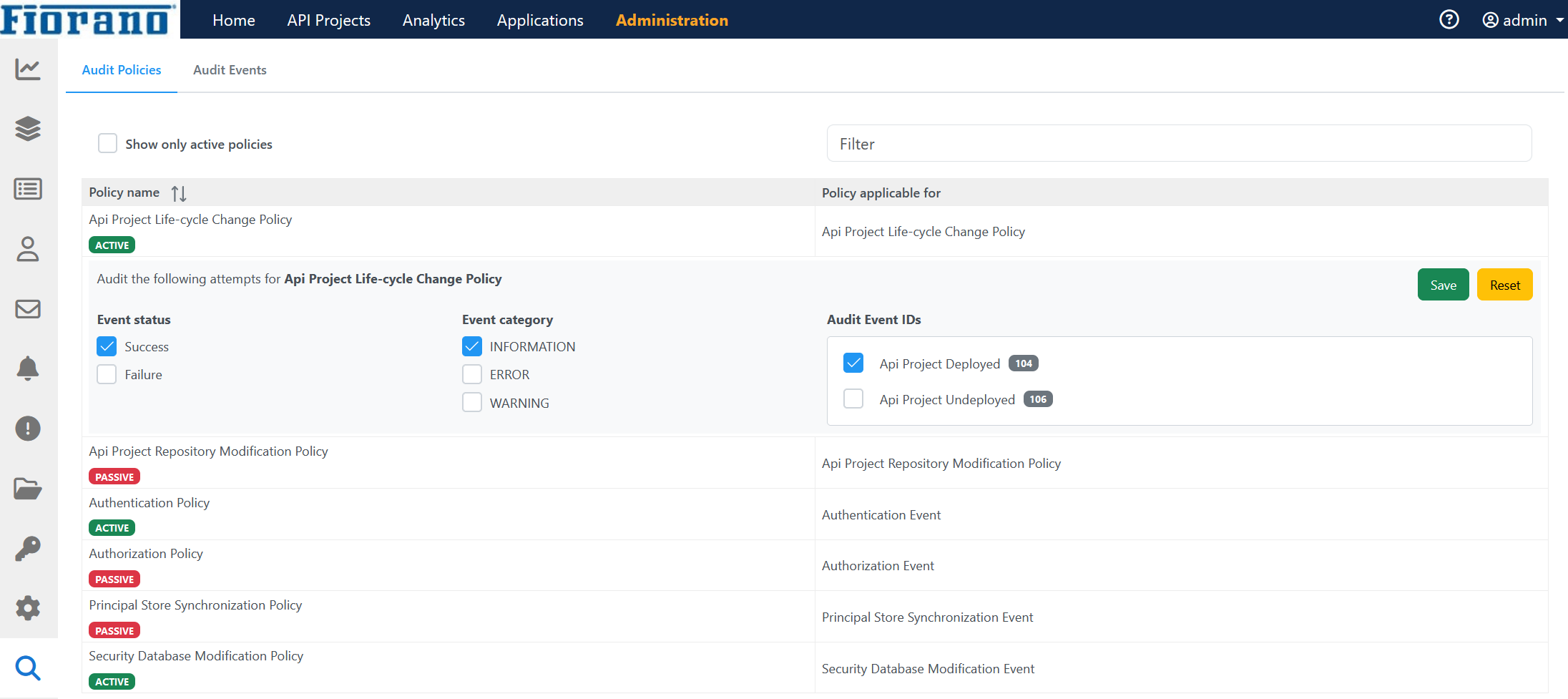1568x699 pixels.
Task: Tick the Api Project Undeployed checkbox
Action: pos(853,399)
